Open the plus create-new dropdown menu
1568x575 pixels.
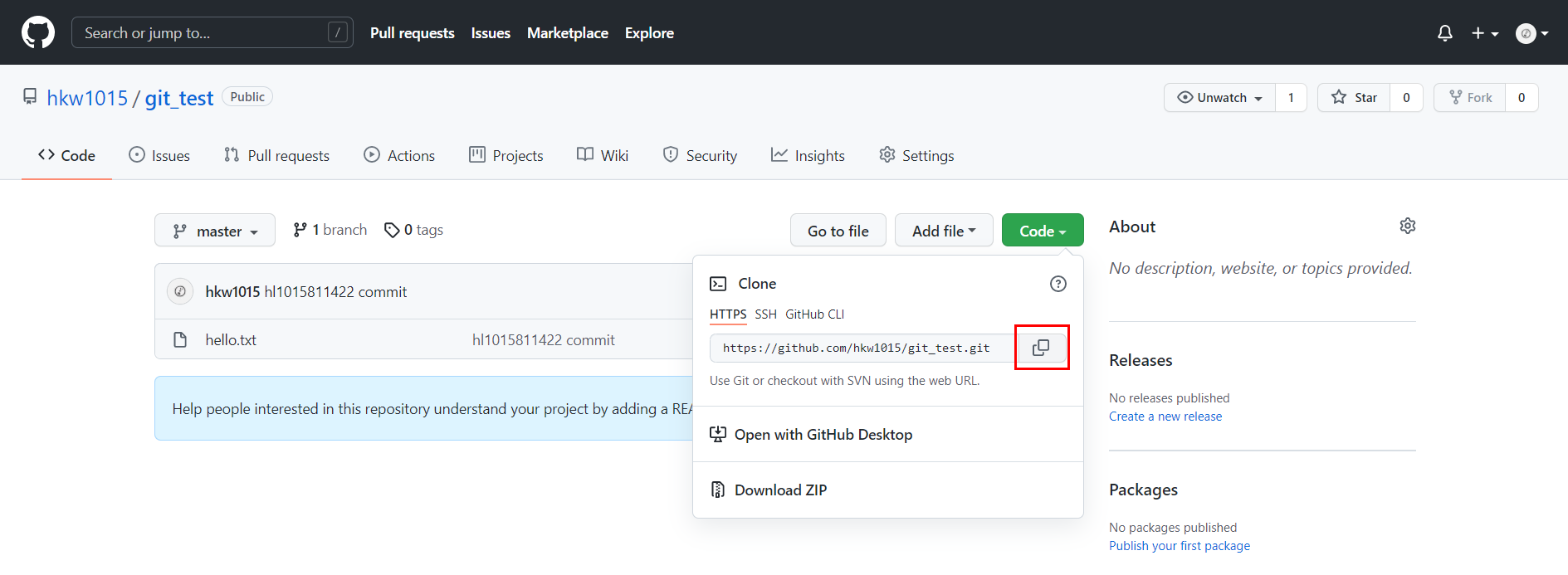[x=1484, y=33]
